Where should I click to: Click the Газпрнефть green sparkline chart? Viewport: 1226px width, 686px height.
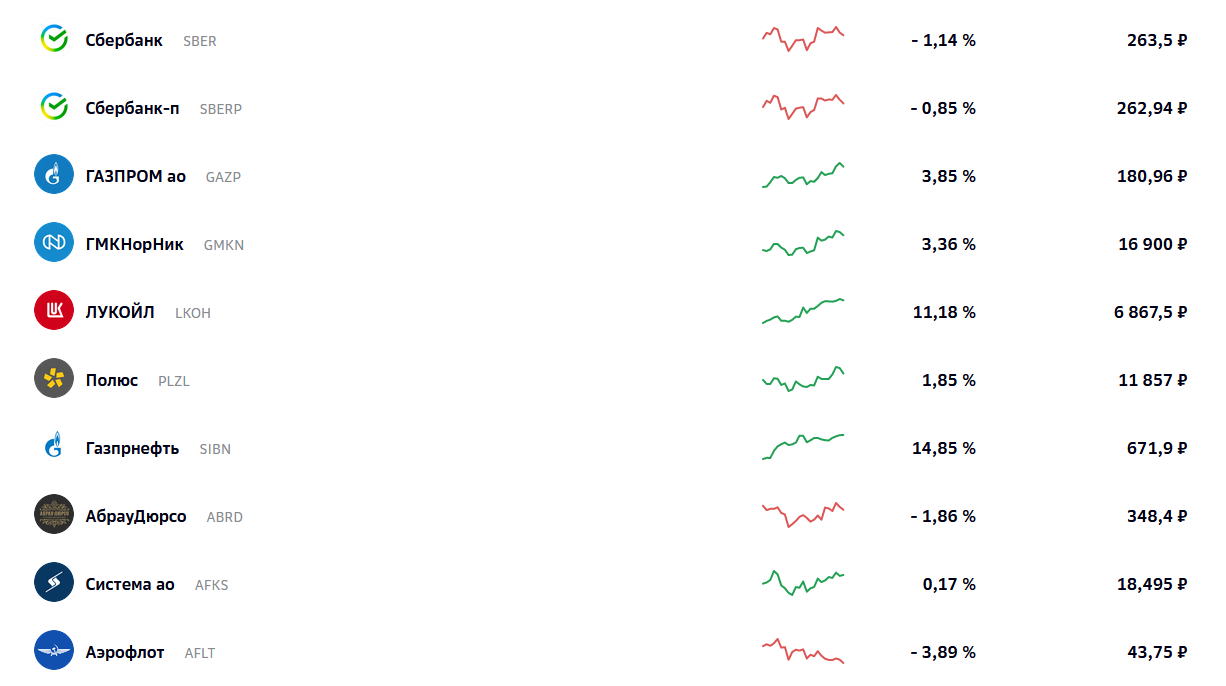(803, 446)
